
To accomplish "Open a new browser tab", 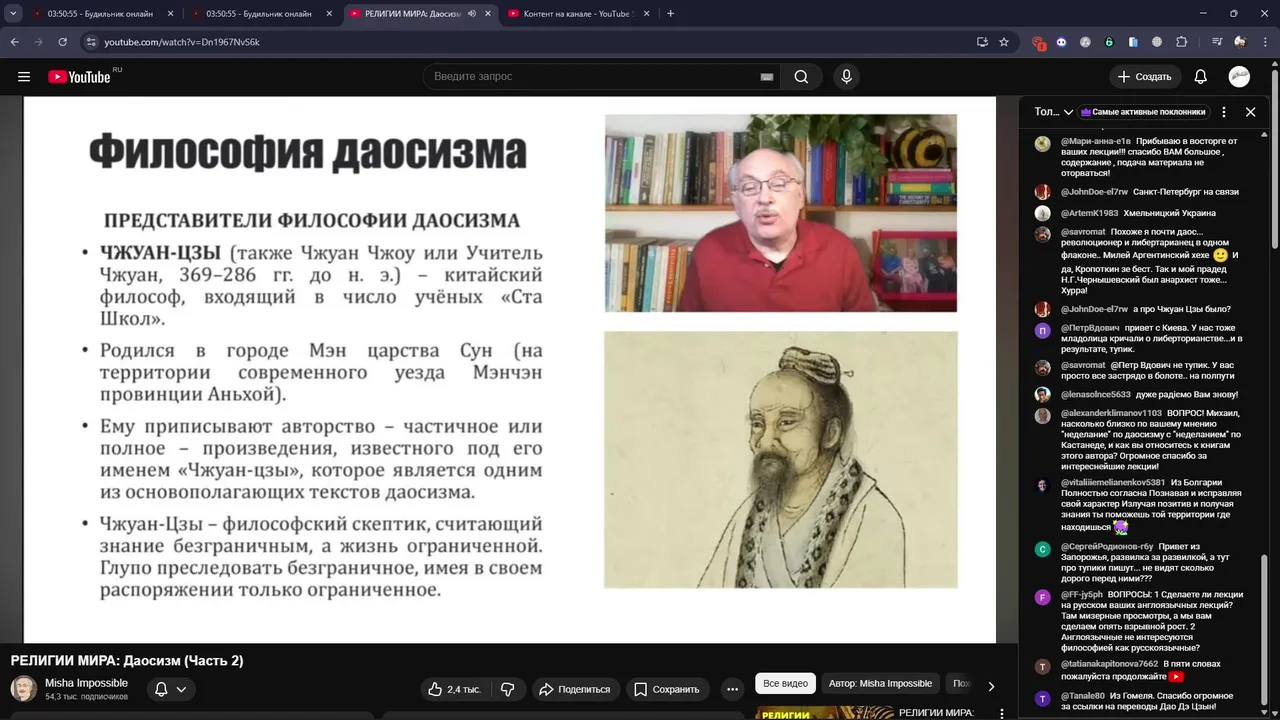I will tap(670, 14).
